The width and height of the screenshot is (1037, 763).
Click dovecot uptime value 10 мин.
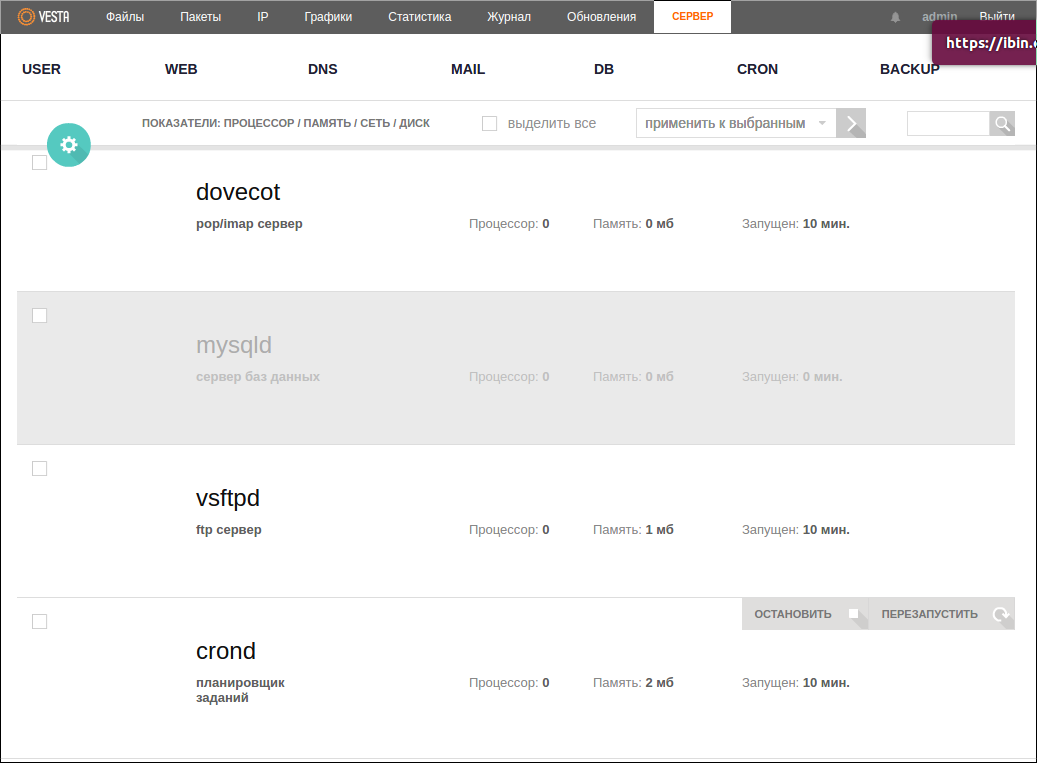click(x=826, y=224)
